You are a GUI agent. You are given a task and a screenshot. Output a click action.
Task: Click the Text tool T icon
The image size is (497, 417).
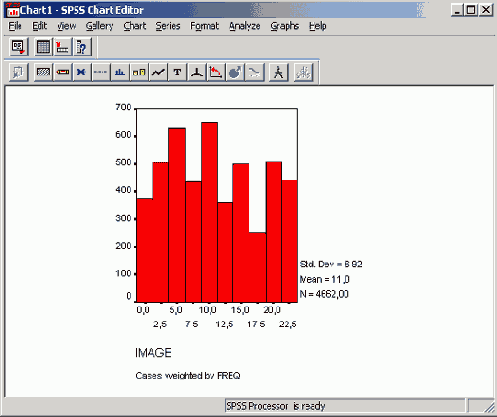click(x=177, y=72)
